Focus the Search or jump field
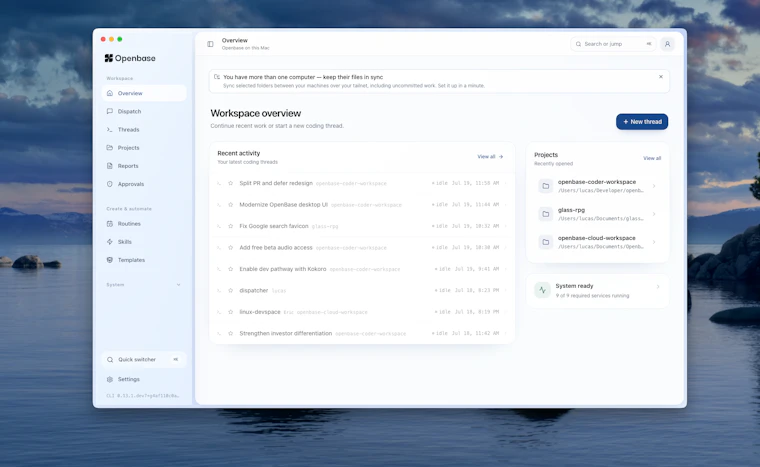Screen dimensions: 760x467 [613, 44]
